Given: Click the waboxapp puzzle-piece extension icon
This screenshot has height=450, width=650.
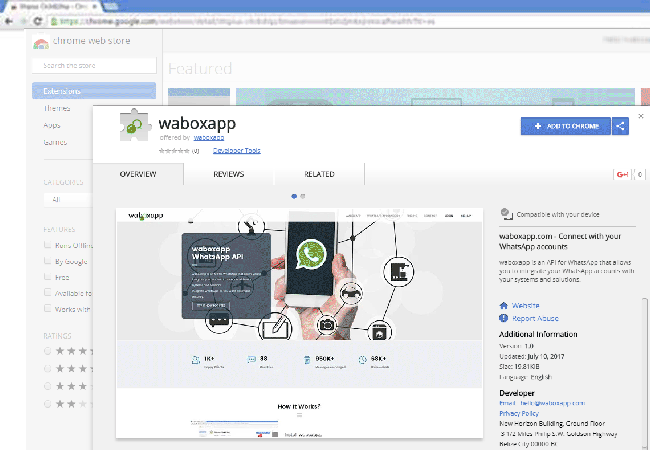Looking at the screenshot, I should (x=134, y=125).
